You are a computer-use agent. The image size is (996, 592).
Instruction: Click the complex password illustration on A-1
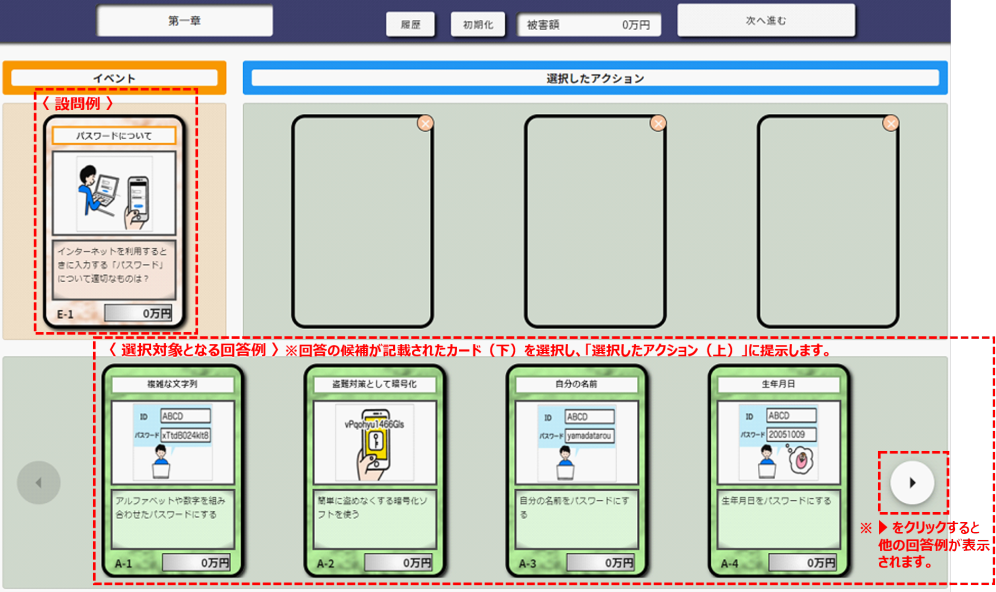coord(173,443)
